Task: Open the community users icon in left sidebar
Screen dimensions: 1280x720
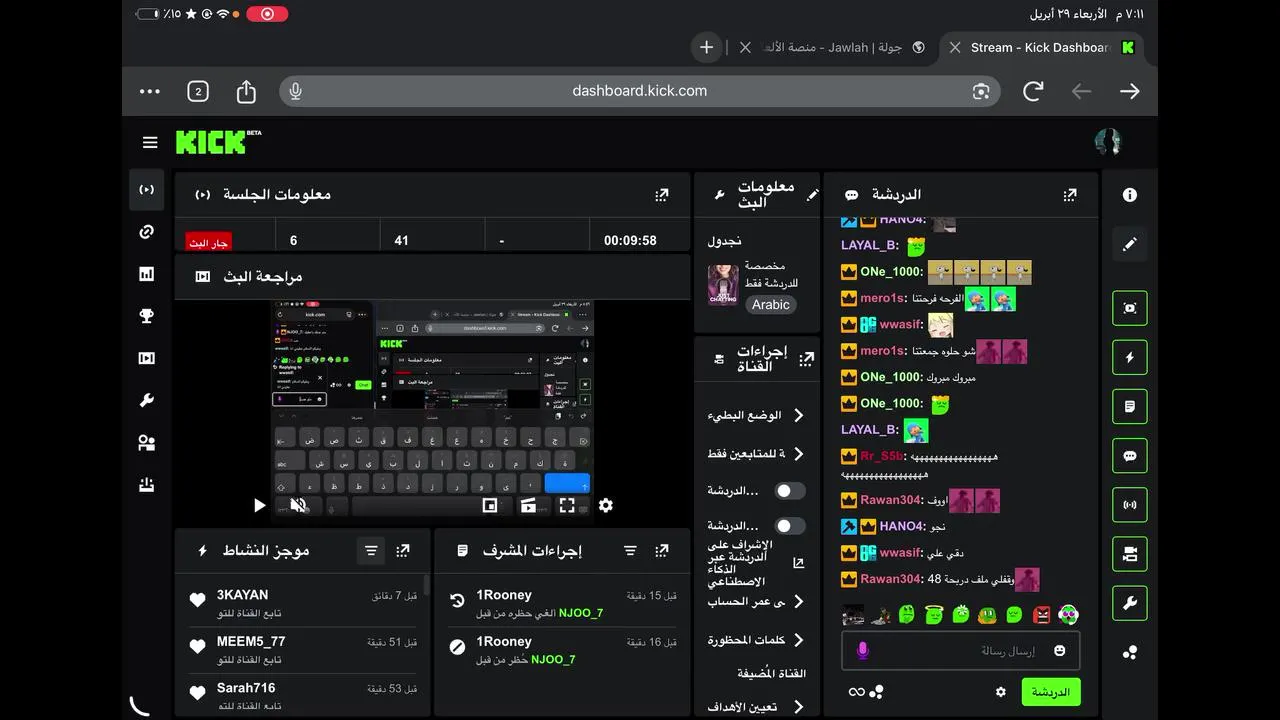Action: coord(147,443)
